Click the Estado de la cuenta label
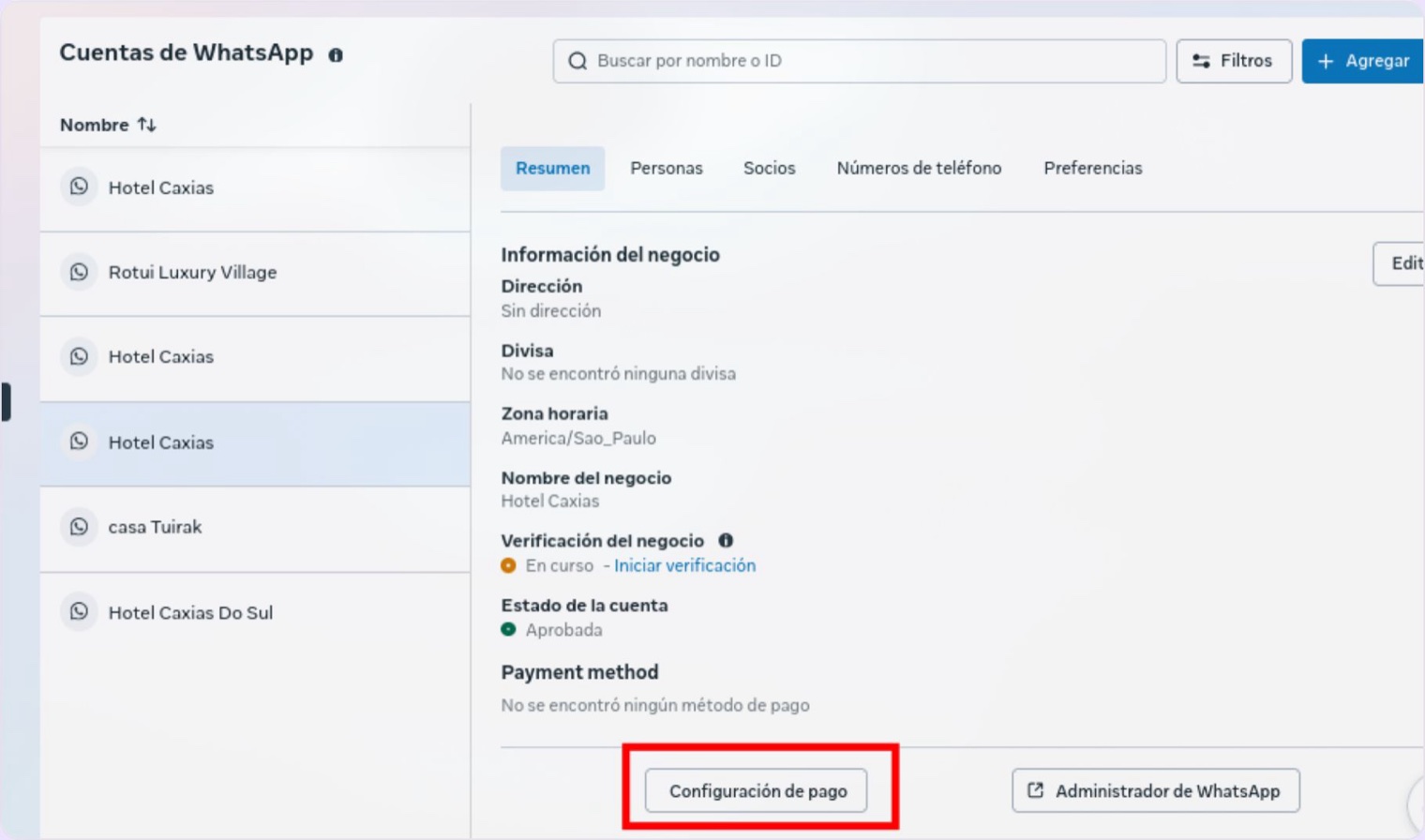The image size is (1425, 840). click(x=585, y=606)
